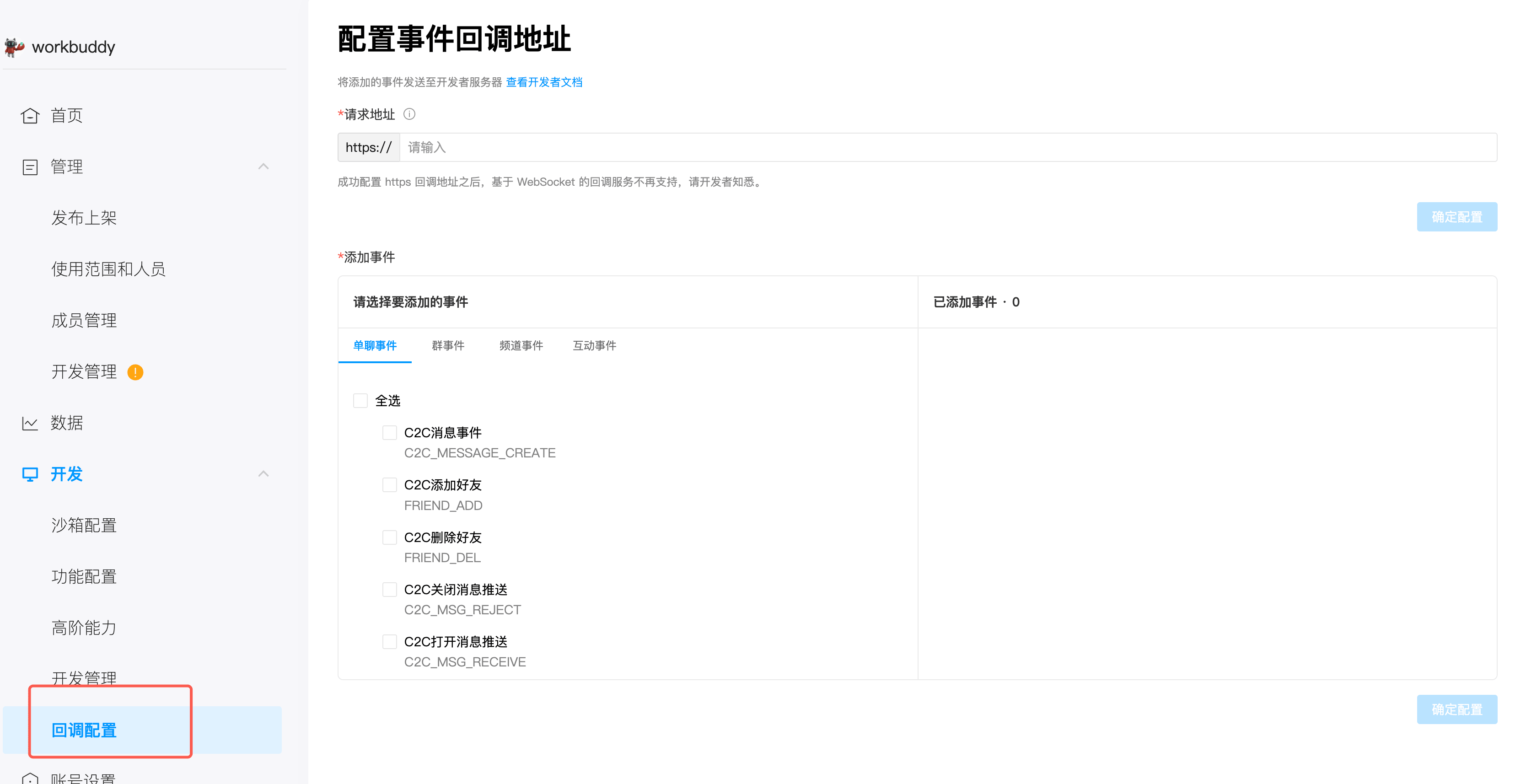This screenshot has width=1526, height=784.
Task: Select the home (首页) icon in sidebar
Action: coord(30,115)
